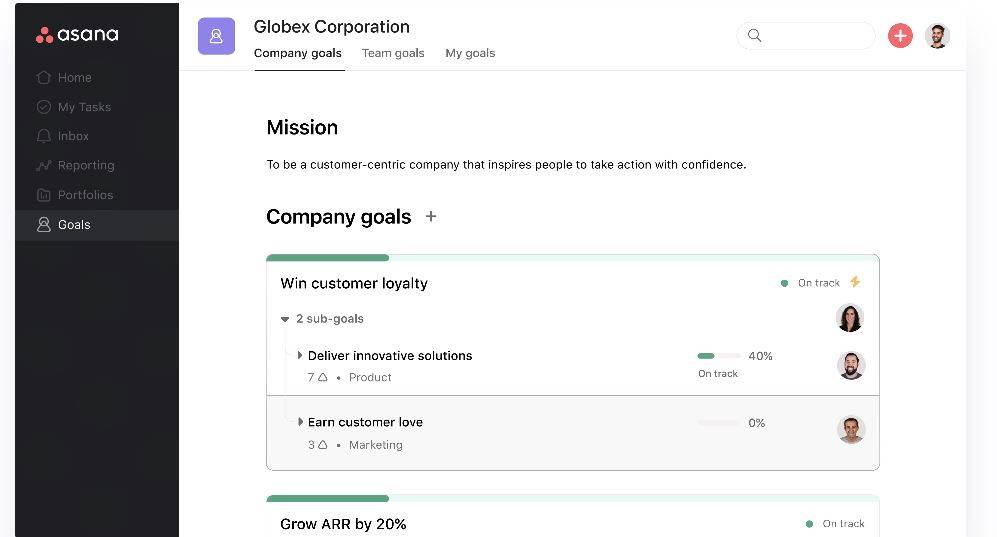997x537 pixels.
Task: Click the lightning bolt icon beside On track
Action: tap(855, 282)
